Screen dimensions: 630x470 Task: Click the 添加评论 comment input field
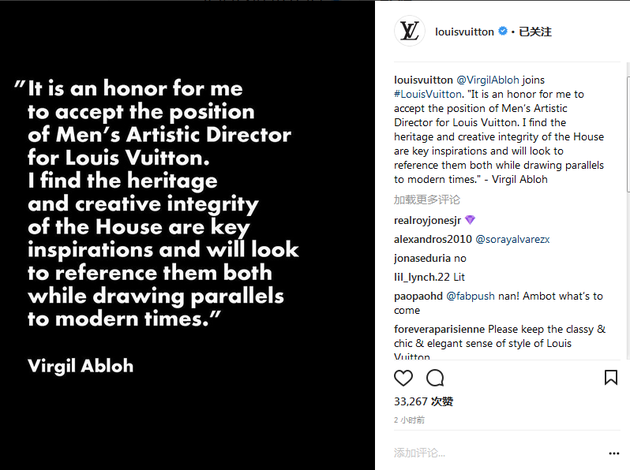[498, 453]
